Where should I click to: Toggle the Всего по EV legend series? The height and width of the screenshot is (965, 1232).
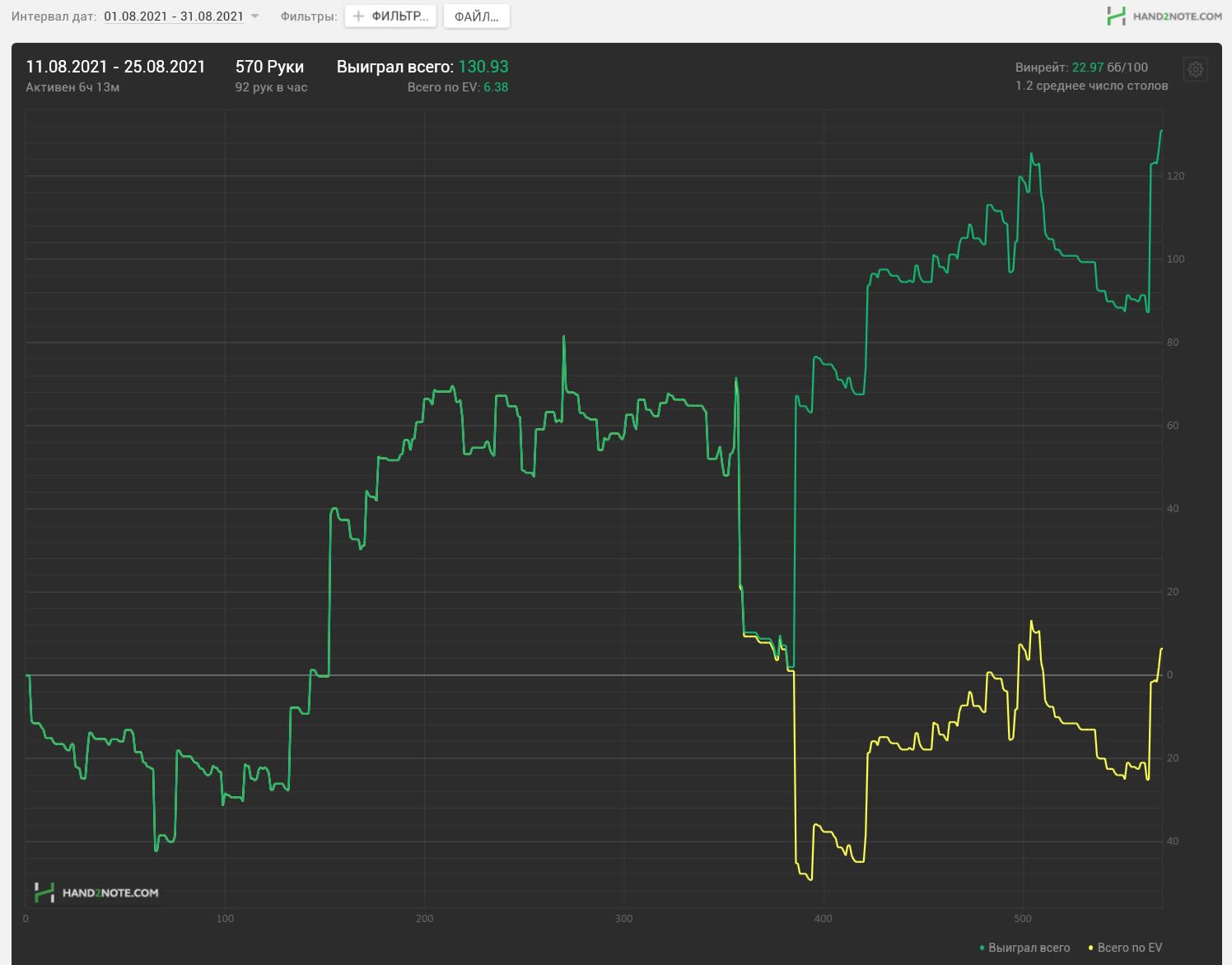coord(1125,948)
